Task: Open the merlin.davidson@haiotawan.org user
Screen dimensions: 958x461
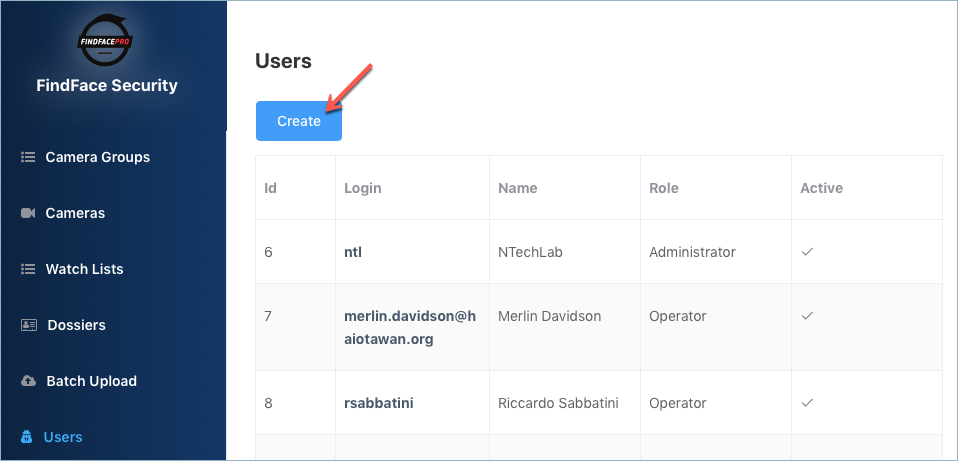Action: pos(409,328)
